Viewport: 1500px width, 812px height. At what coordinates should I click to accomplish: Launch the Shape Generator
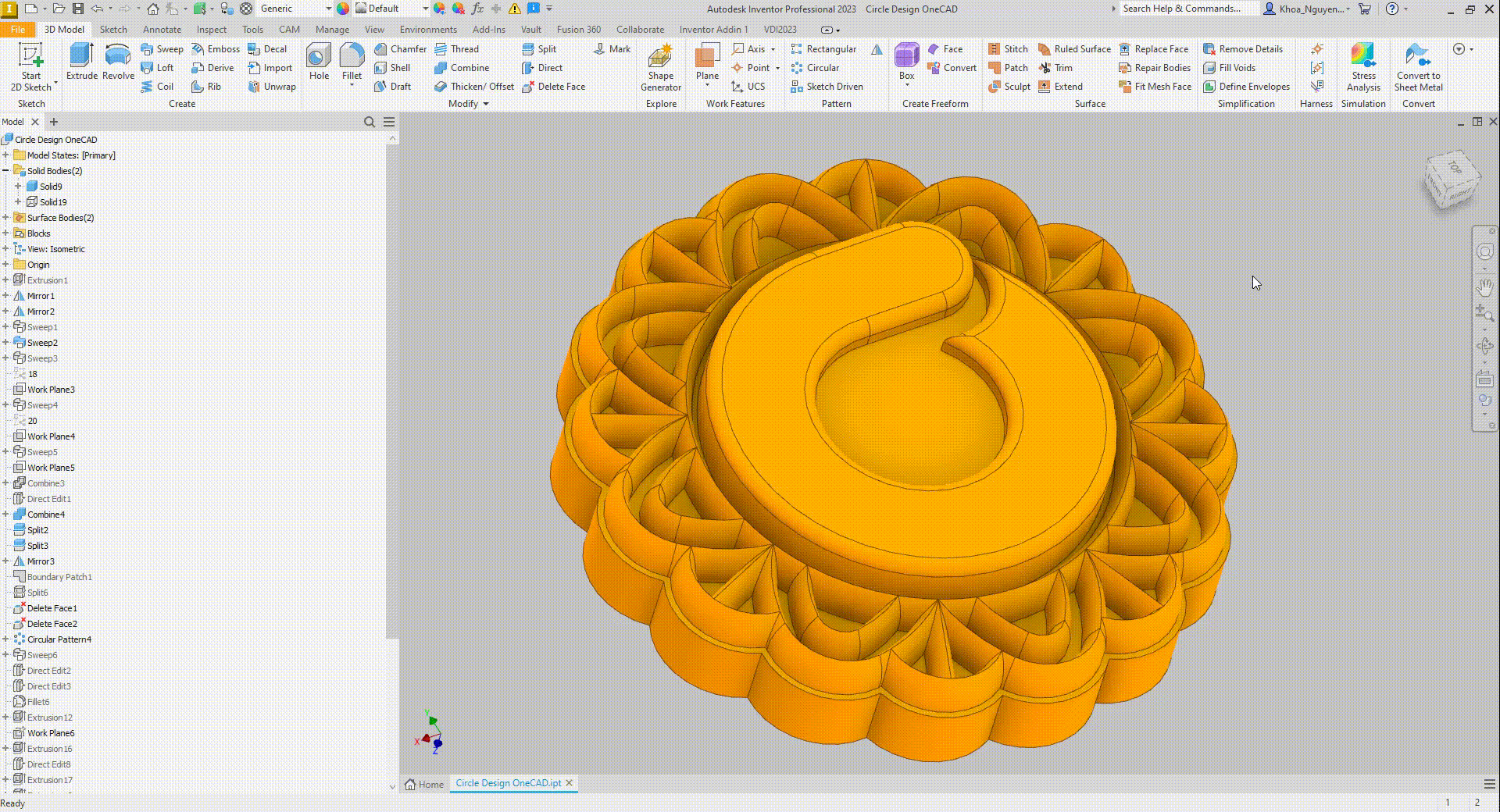click(661, 67)
